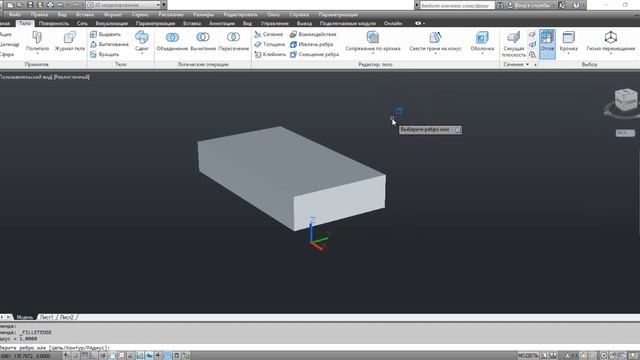Select the Shell (Оболочка) tool icon
Image resolution: width=640 pixels, height=360 pixels.
pyautogui.click(x=482, y=37)
